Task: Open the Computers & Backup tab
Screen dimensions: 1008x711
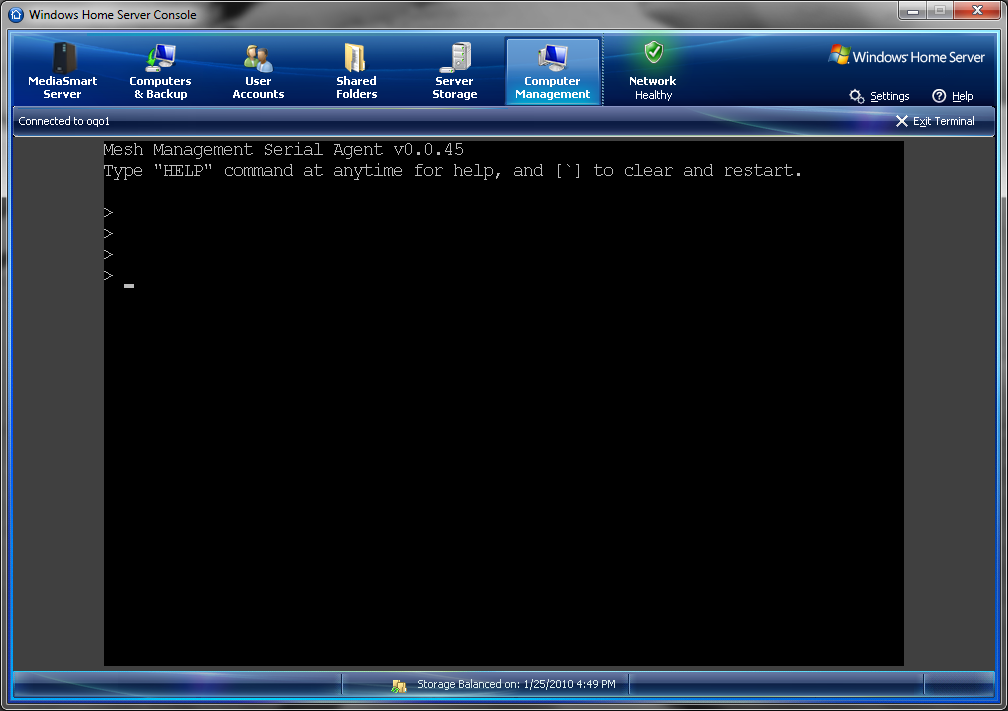Action: (x=160, y=71)
